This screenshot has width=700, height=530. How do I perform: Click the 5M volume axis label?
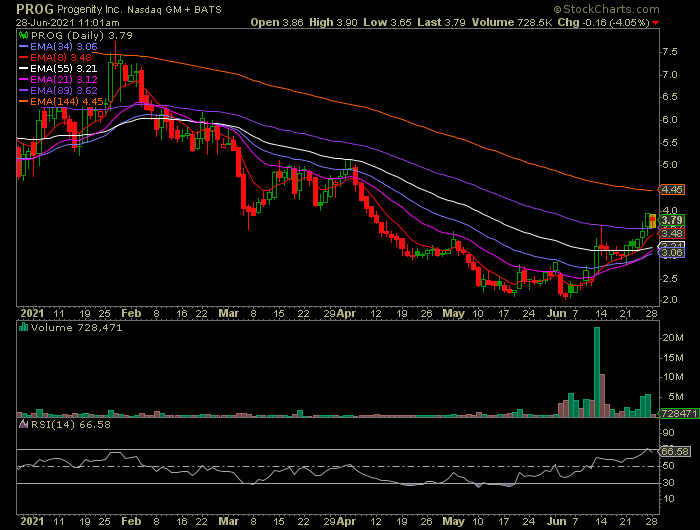coord(676,396)
